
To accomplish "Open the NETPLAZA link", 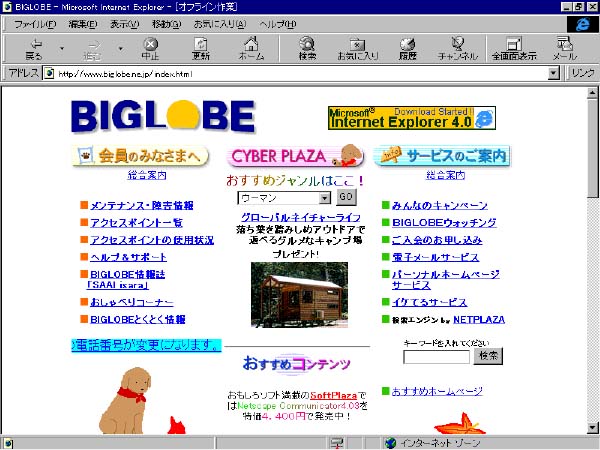I will point(479,320).
